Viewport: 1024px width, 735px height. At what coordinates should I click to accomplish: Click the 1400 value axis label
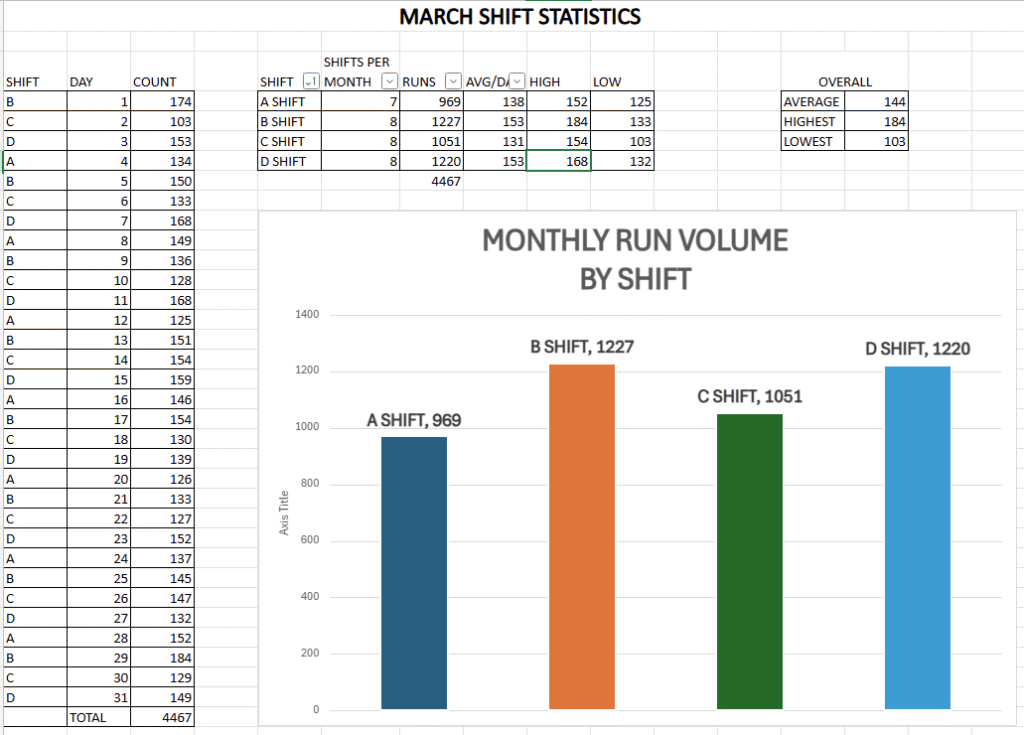pos(307,315)
